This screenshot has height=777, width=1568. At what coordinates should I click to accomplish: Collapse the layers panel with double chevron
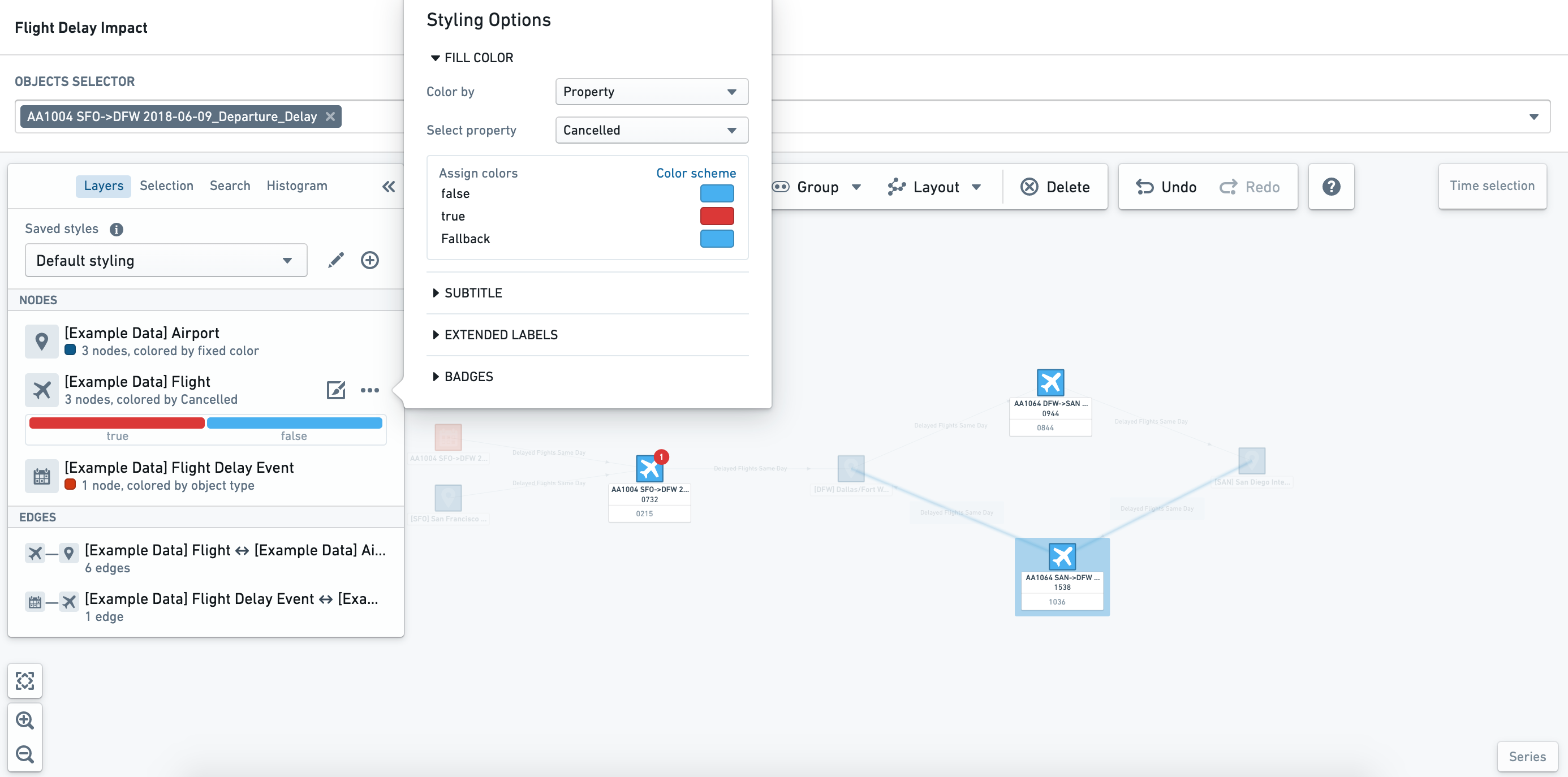tap(389, 186)
